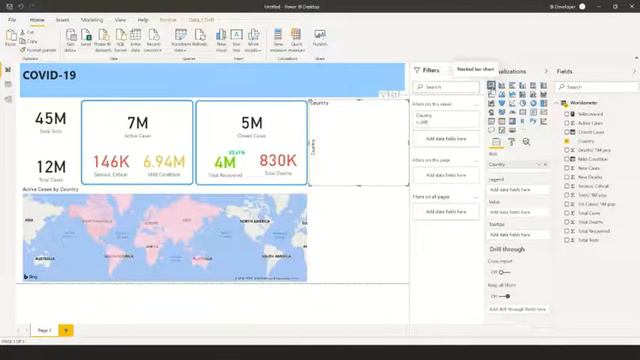Check the Active Cases field checkbox

[567, 123]
